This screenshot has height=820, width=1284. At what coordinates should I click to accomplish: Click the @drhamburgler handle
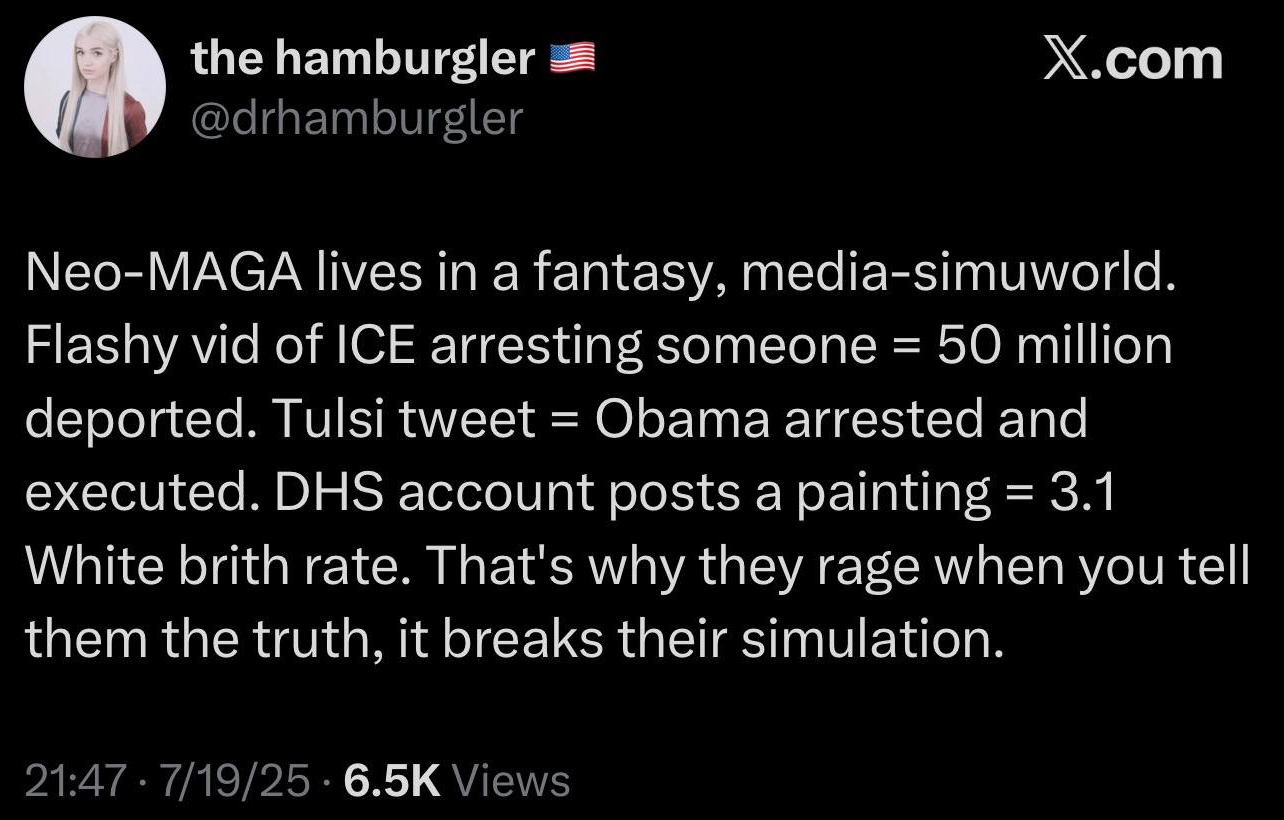(x=357, y=118)
